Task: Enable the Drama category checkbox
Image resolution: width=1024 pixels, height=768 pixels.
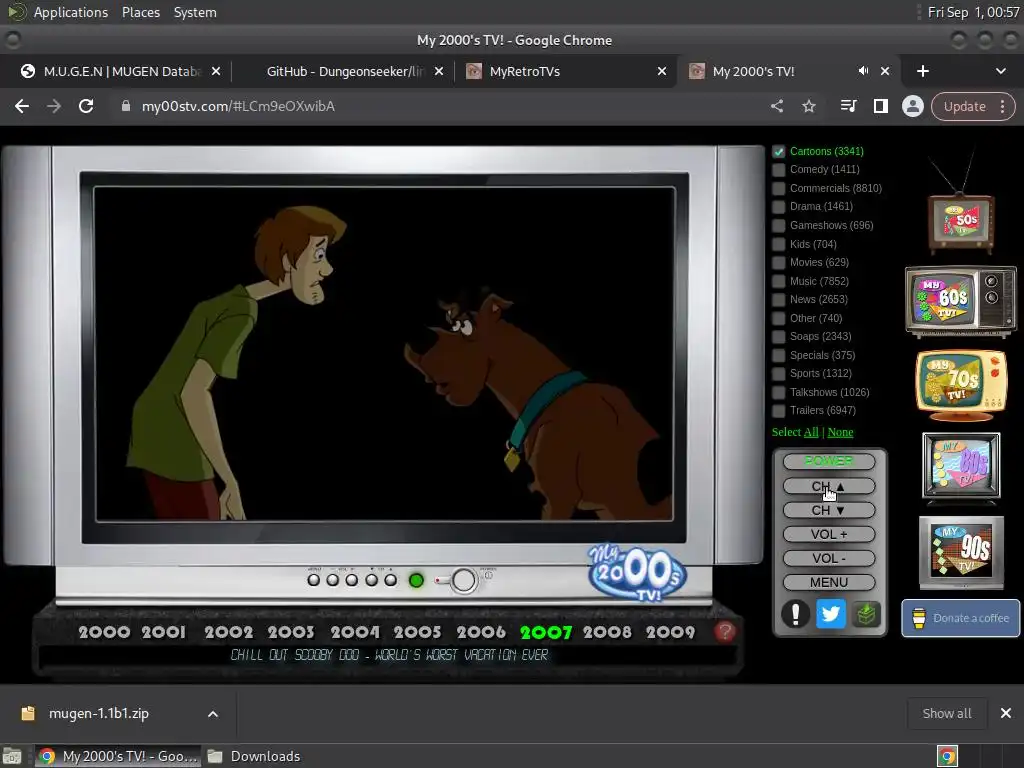Action: coord(778,206)
